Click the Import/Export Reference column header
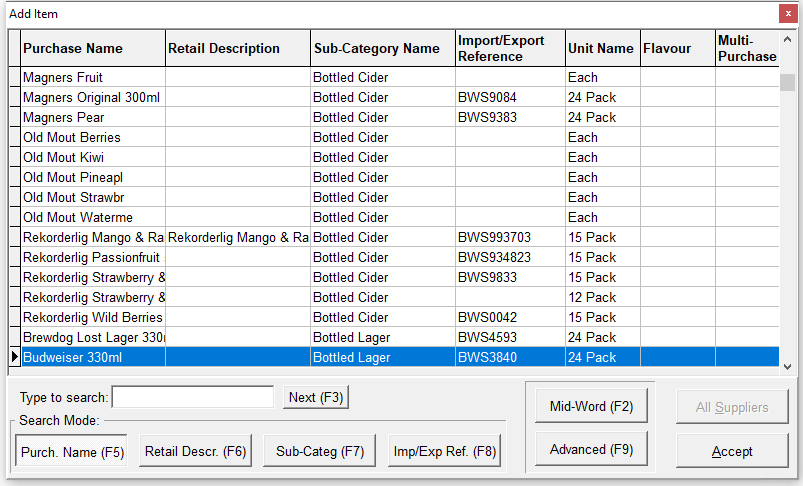803x486 pixels. [x=510, y=48]
